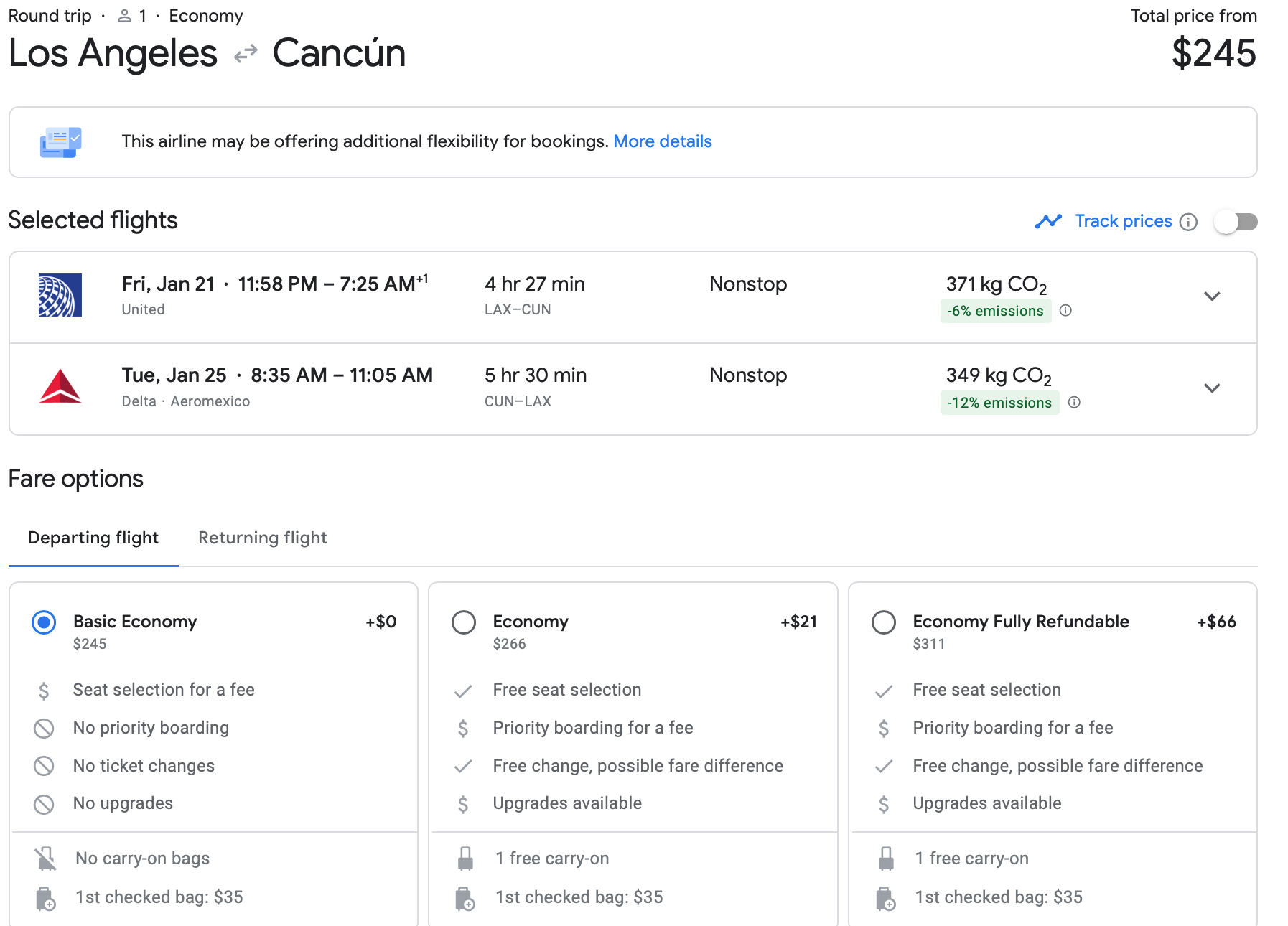The width and height of the screenshot is (1288, 926).
Task: Select the Basic Economy fare radio button
Action: tap(44, 622)
